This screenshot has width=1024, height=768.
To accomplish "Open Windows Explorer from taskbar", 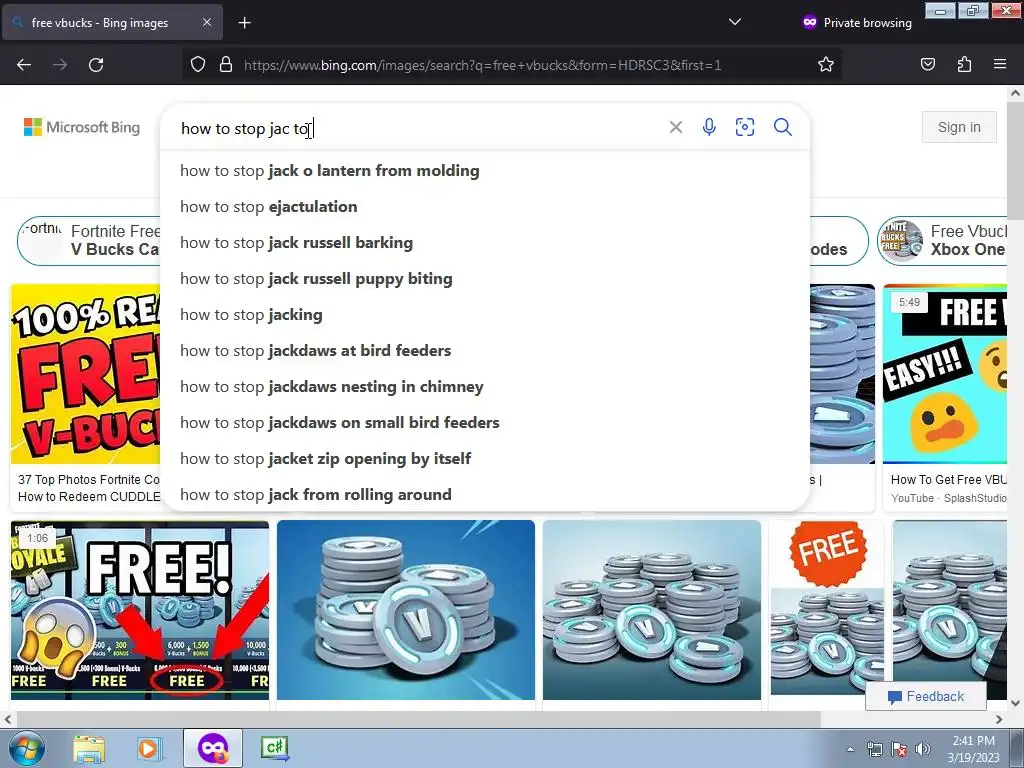I will [89, 748].
